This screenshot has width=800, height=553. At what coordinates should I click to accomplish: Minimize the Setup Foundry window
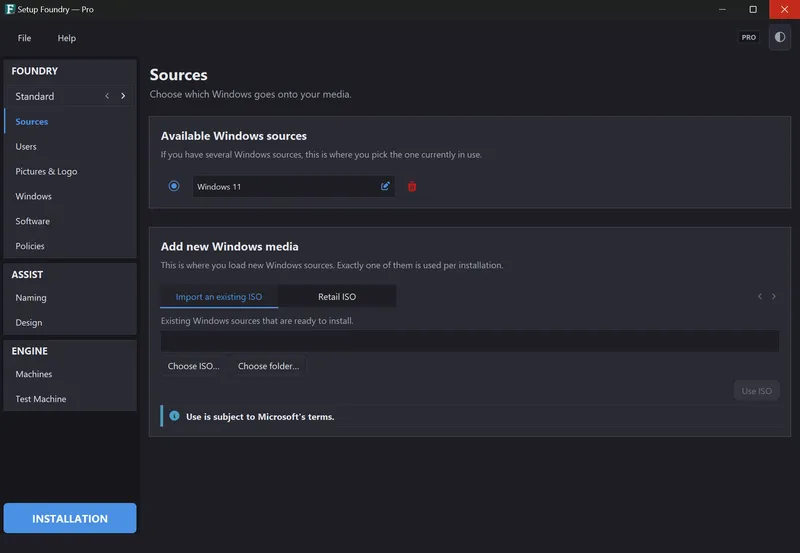coord(722,9)
